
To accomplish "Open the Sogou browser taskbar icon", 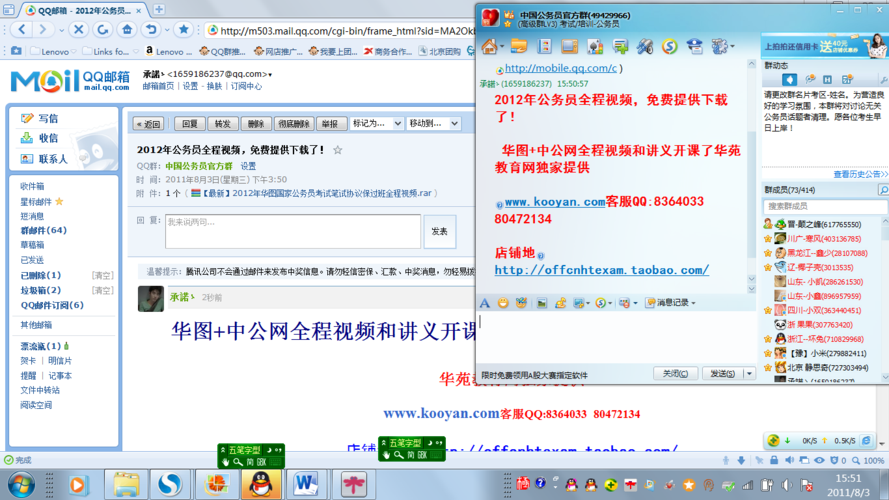I will pyautogui.click(x=170, y=485).
